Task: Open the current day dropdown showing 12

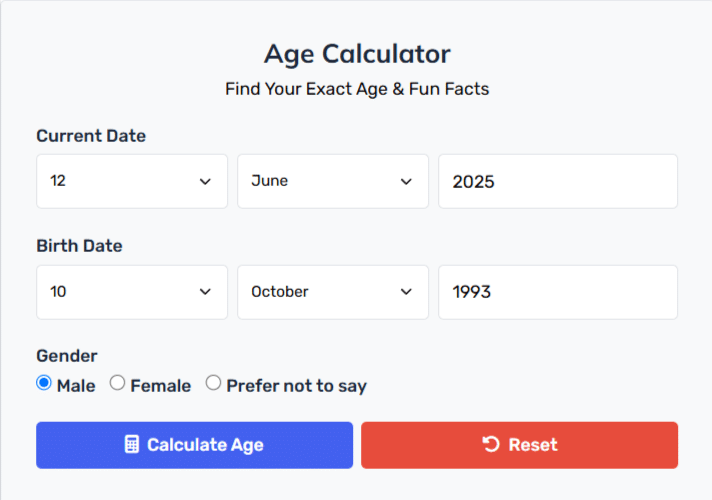Action: click(x=132, y=181)
